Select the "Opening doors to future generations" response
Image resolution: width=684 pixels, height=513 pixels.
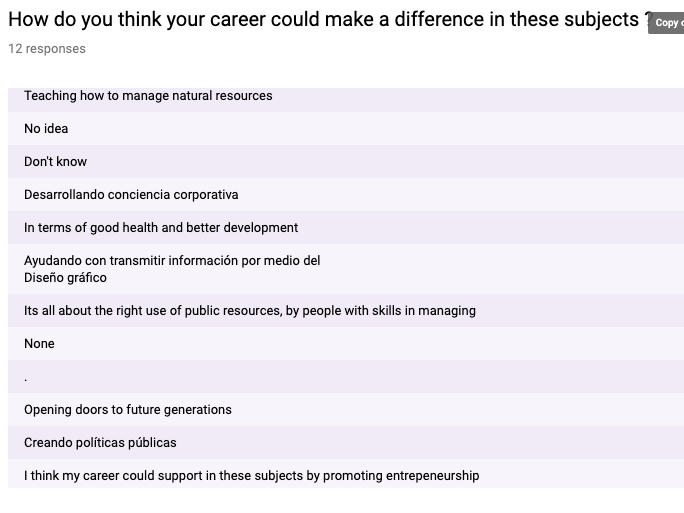pos(128,410)
